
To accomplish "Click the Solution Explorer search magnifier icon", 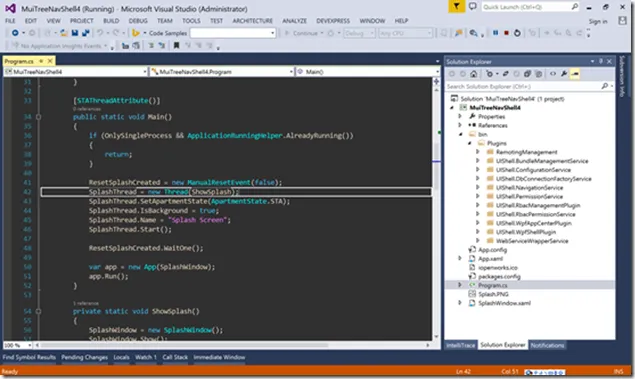I will (x=605, y=86).
